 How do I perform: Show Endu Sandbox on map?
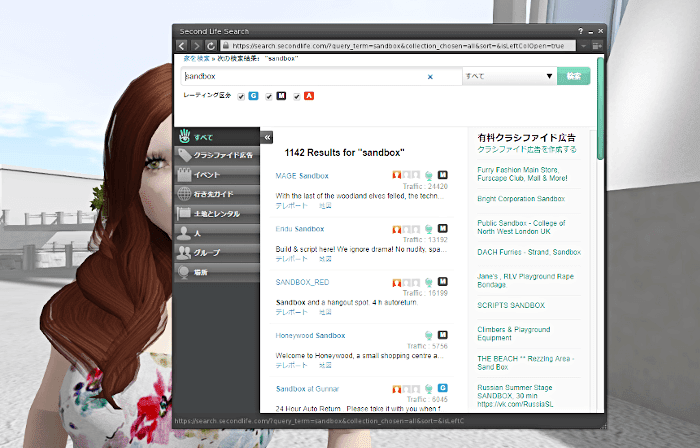click(x=325, y=259)
